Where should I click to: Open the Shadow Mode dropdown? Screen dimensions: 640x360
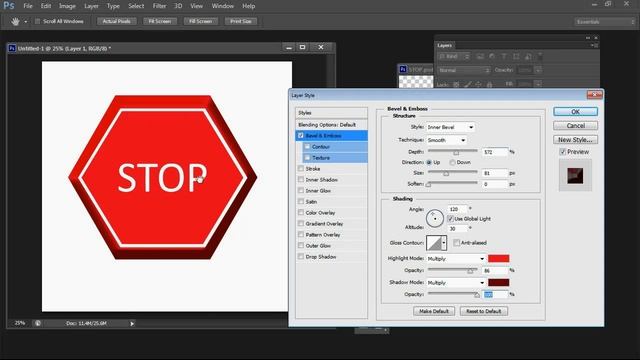[x=456, y=282]
